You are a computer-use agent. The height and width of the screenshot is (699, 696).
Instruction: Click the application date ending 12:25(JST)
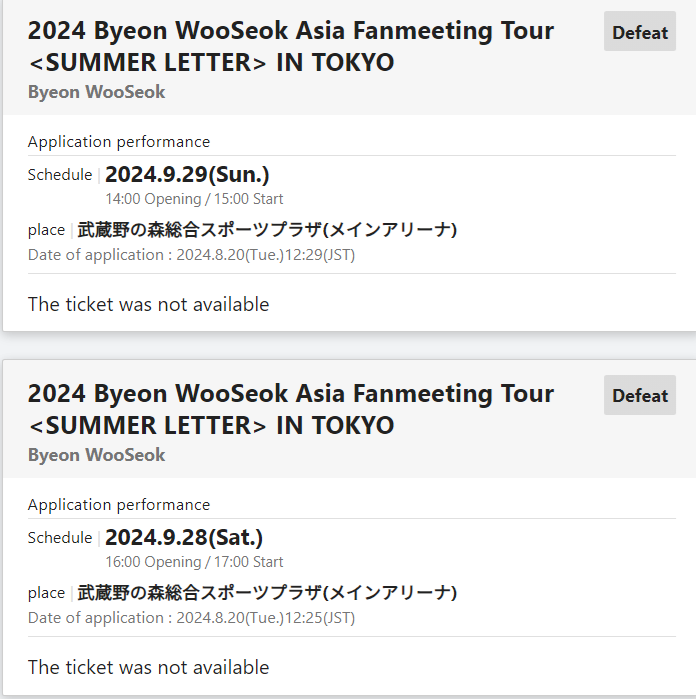(x=191, y=618)
